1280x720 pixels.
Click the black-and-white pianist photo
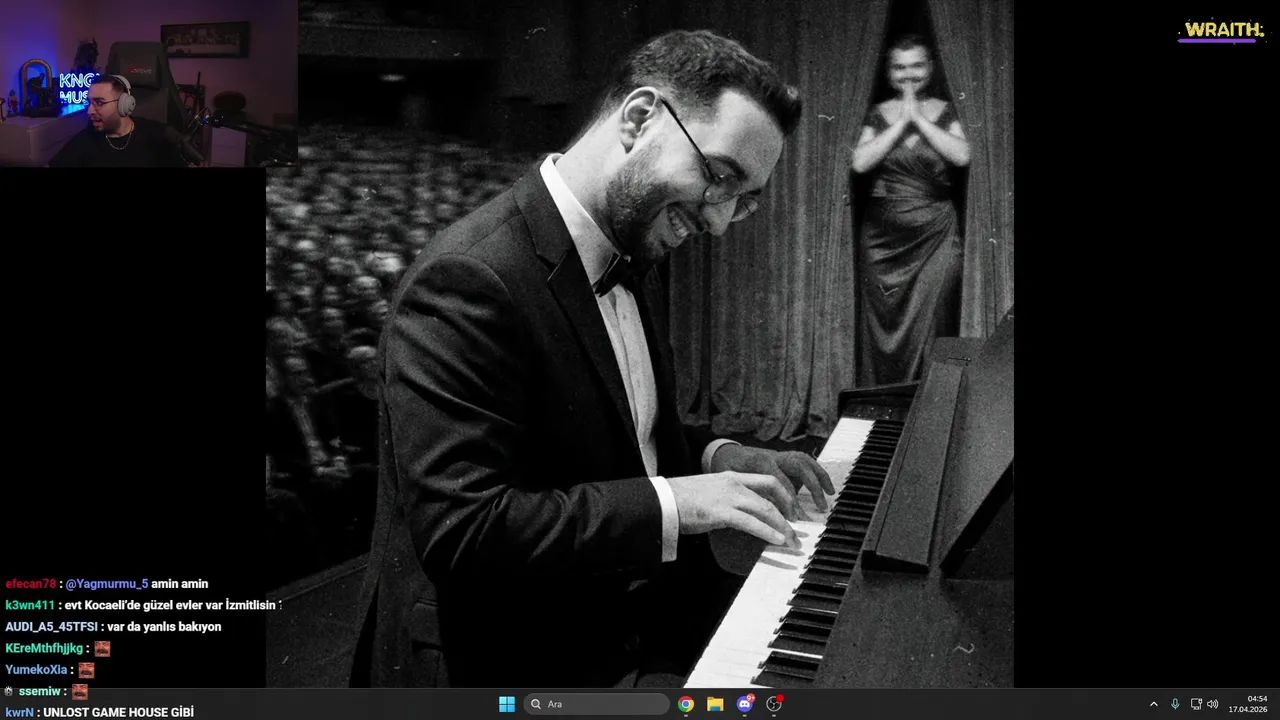640,344
